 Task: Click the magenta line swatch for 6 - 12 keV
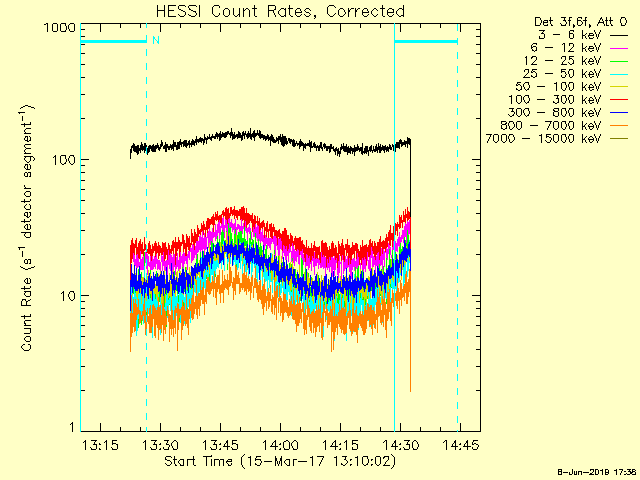coord(619,49)
